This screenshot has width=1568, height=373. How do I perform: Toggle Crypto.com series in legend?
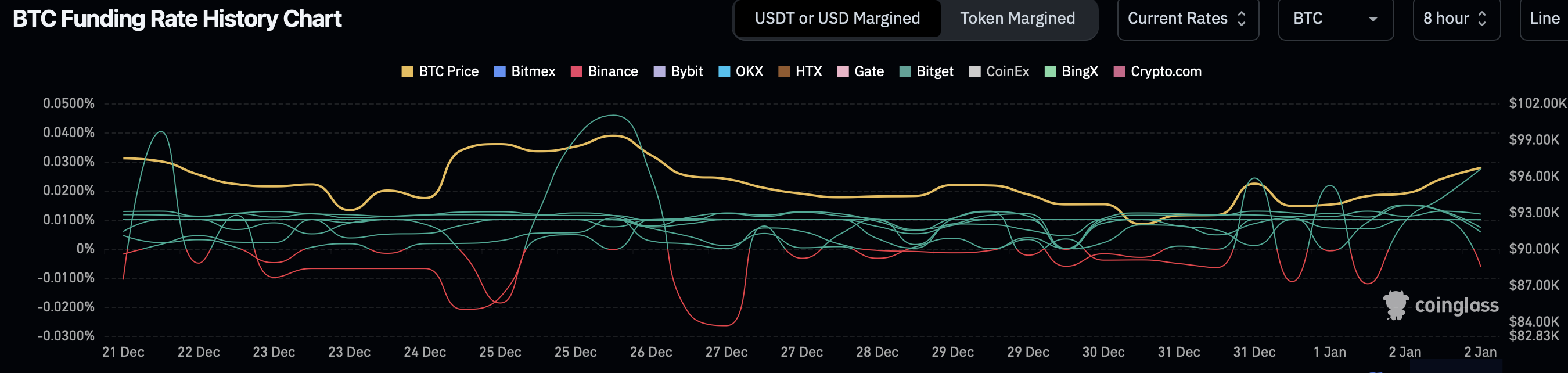click(1157, 71)
